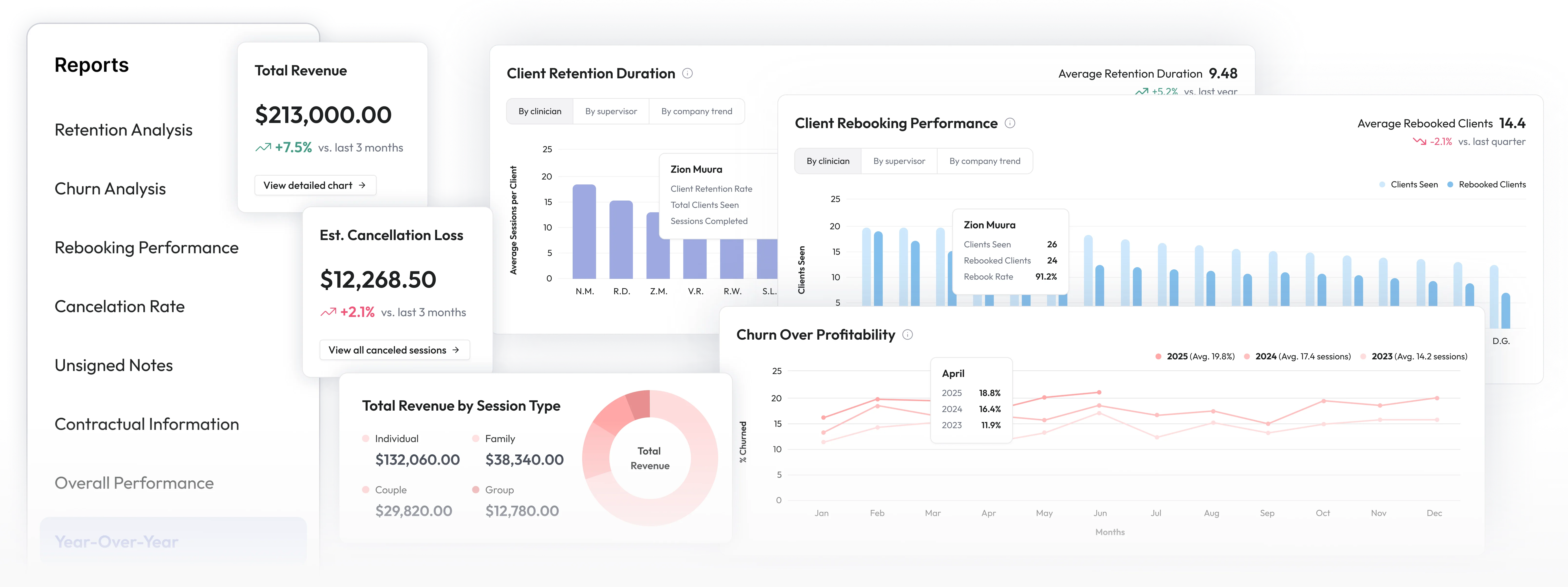Screen dimensions: 1568x587
Task: Click red trend arrow beside +2.1%
Action: click(328, 312)
